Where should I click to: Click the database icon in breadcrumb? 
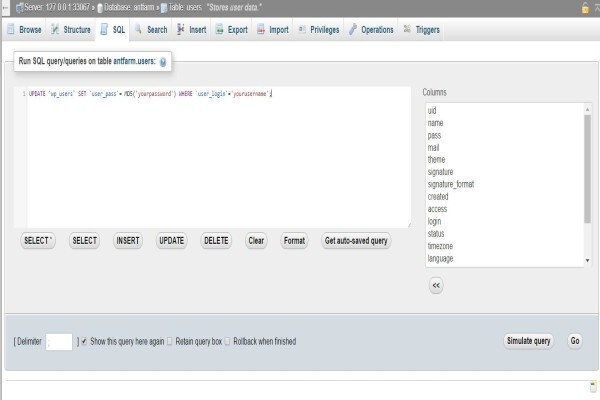coord(100,8)
